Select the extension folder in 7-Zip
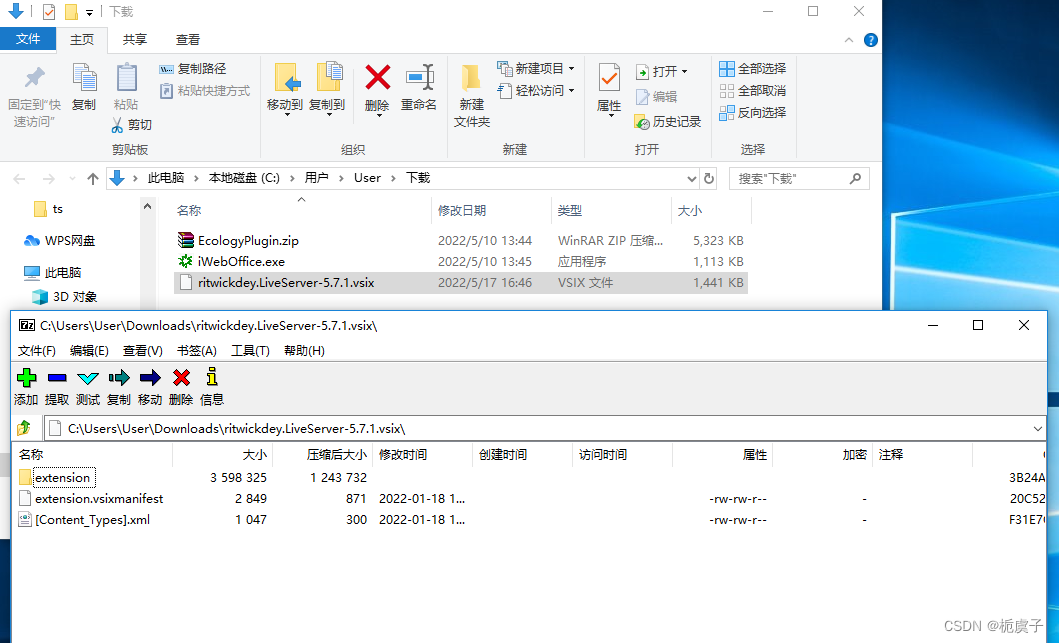The image size is (1059, 643). click(57, 478)
